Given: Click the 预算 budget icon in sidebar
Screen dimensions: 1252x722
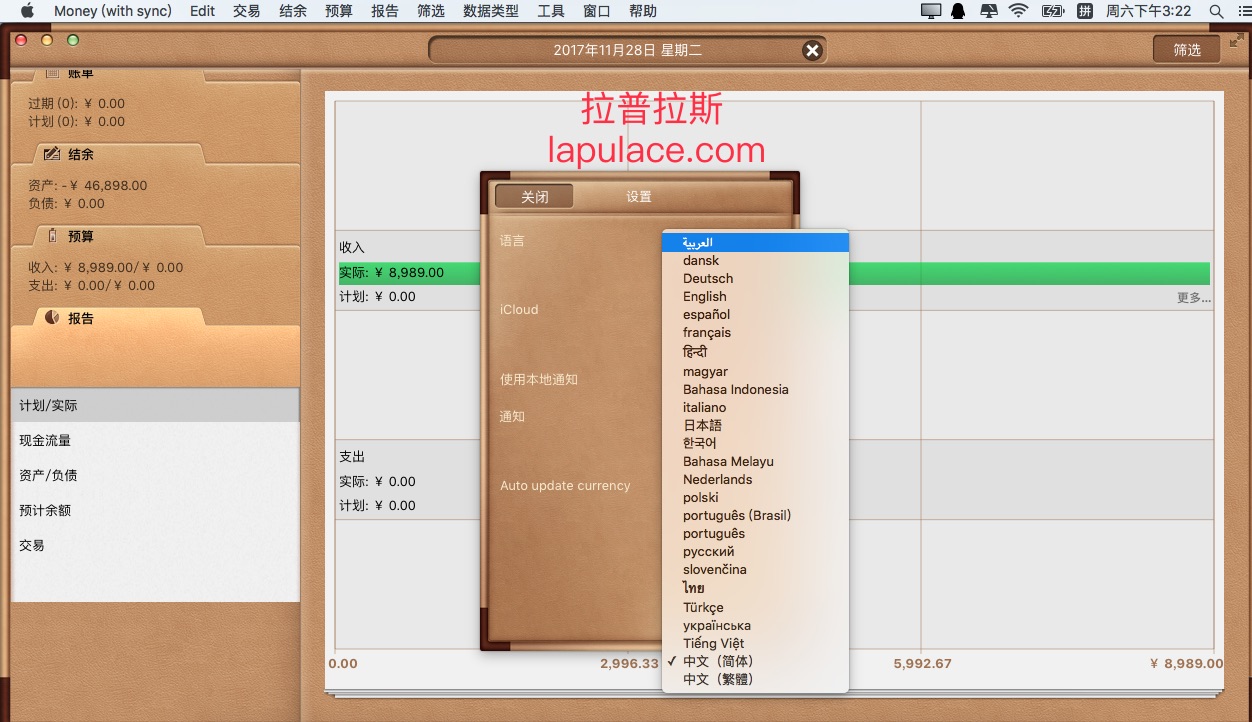Looking at the screenshot, I should click(52, 236).
